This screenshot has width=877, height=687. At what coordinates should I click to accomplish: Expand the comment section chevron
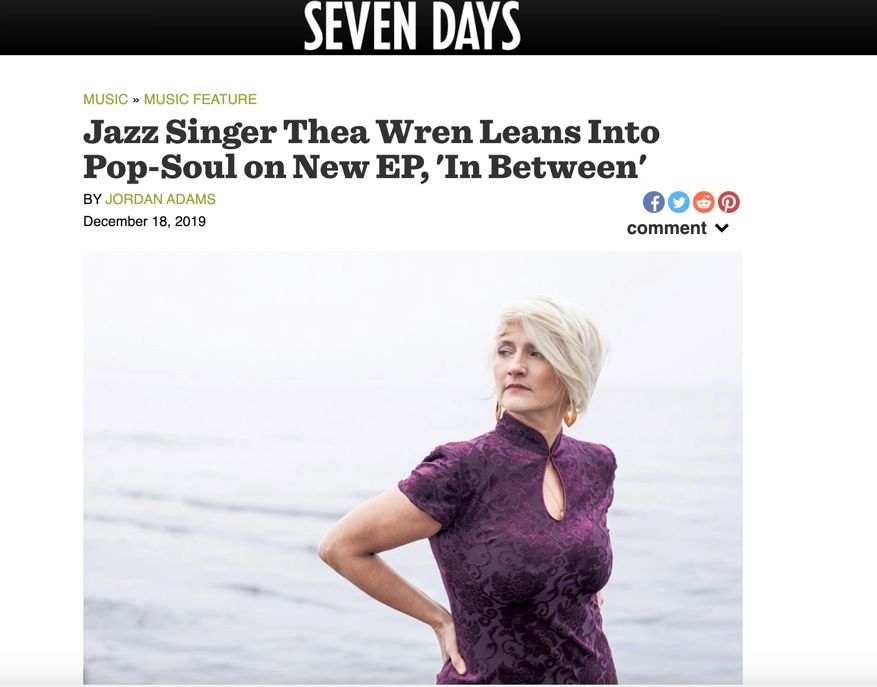click(722, 228)
